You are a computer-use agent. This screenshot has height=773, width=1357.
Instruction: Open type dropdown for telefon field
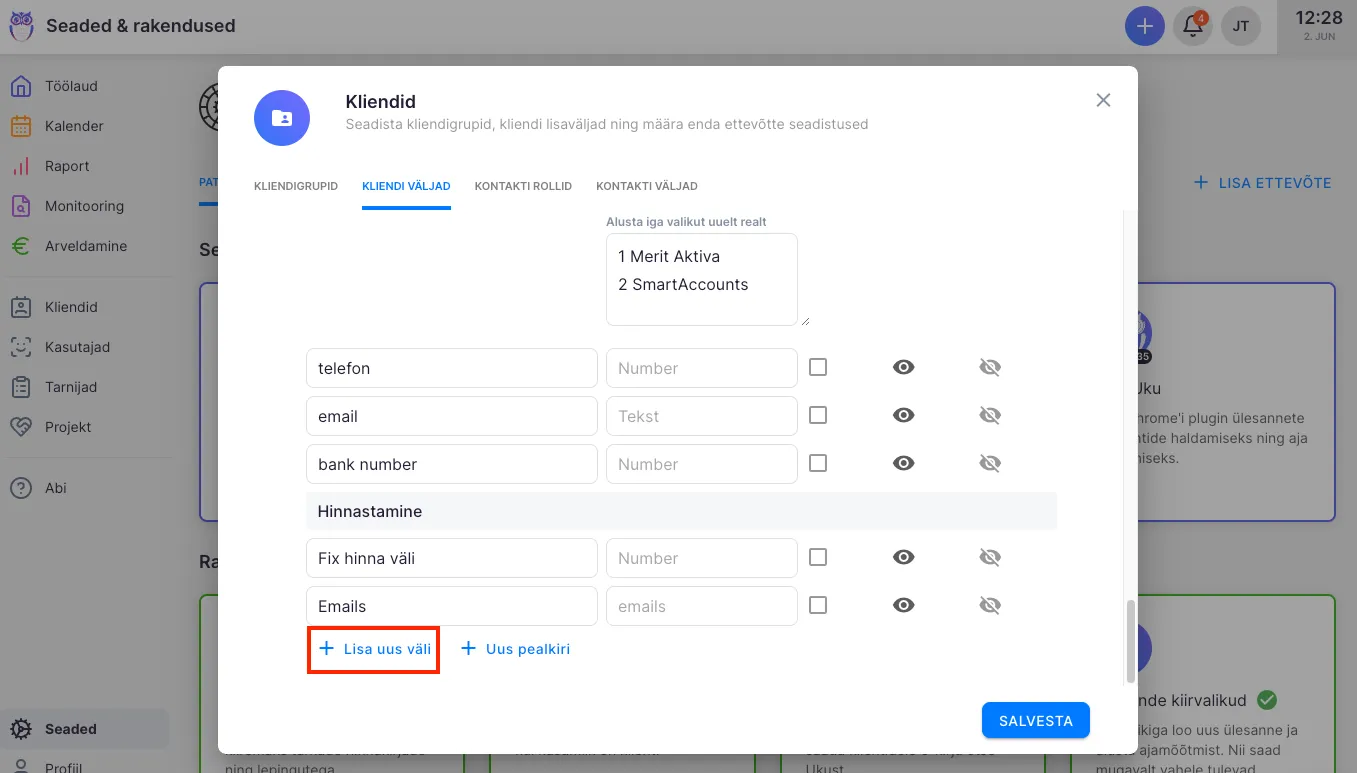click(x=701, y=368)
